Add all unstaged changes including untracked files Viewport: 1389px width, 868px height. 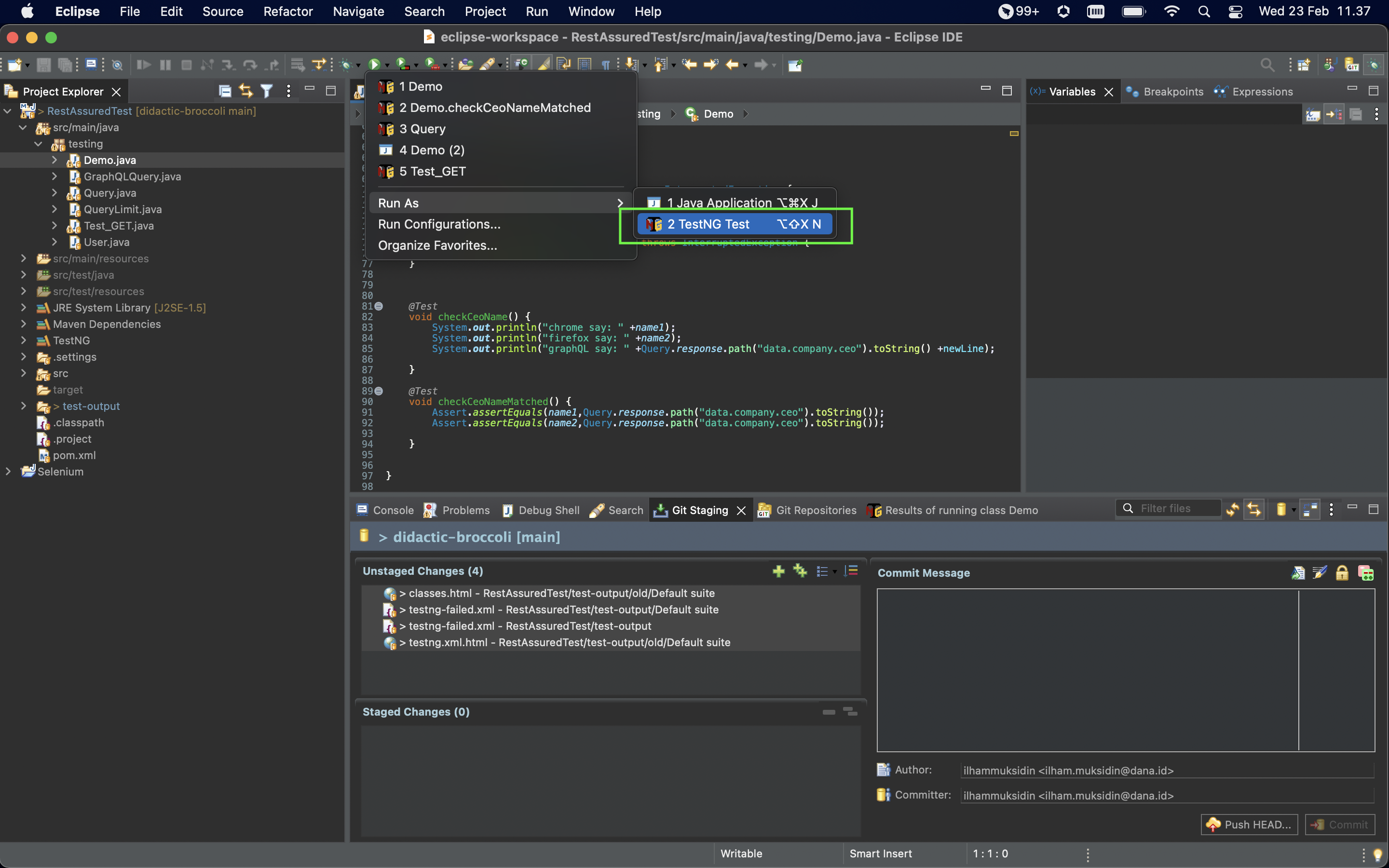click(x=799, y=570)
